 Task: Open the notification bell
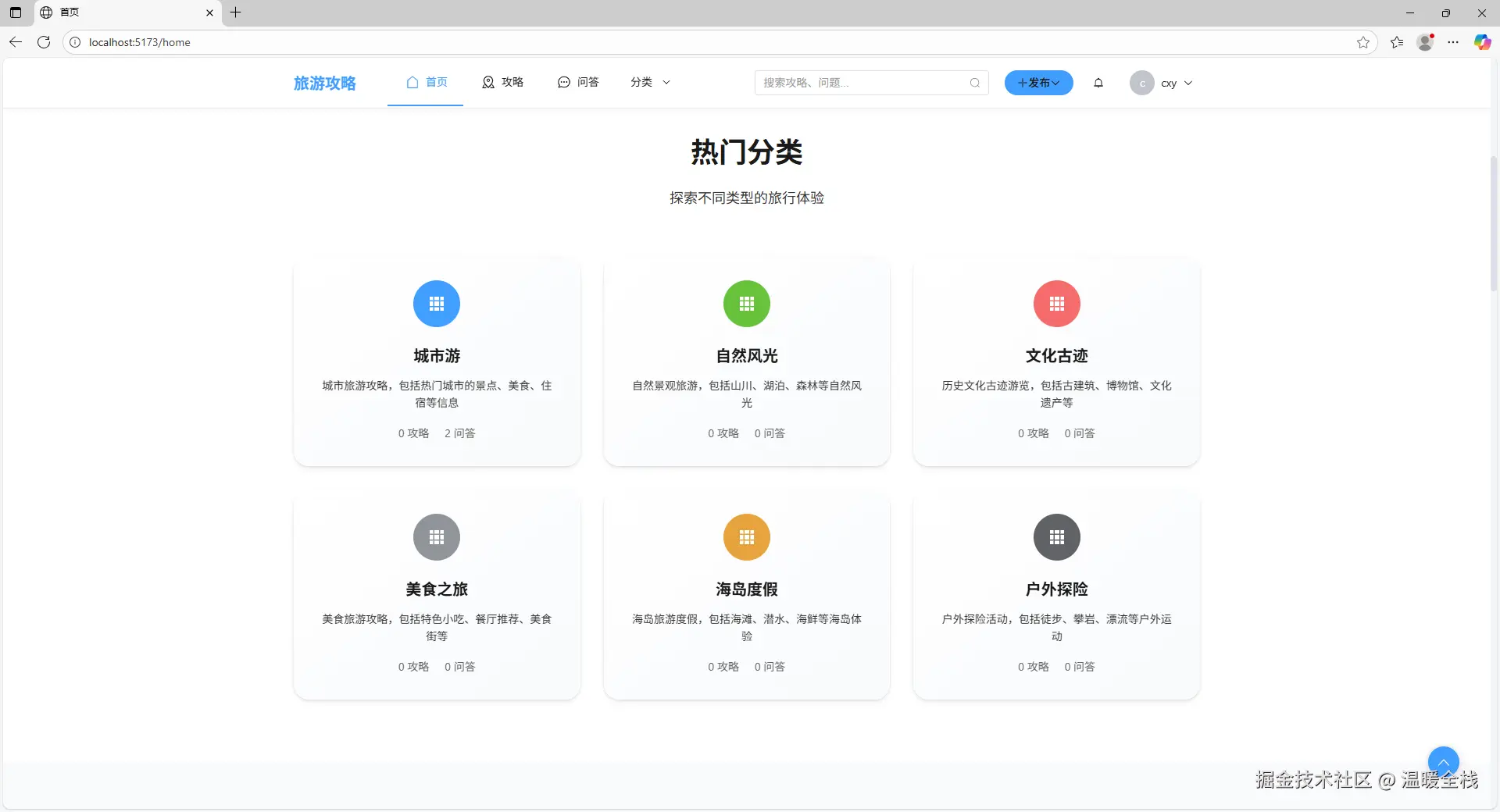[1098, 83]
